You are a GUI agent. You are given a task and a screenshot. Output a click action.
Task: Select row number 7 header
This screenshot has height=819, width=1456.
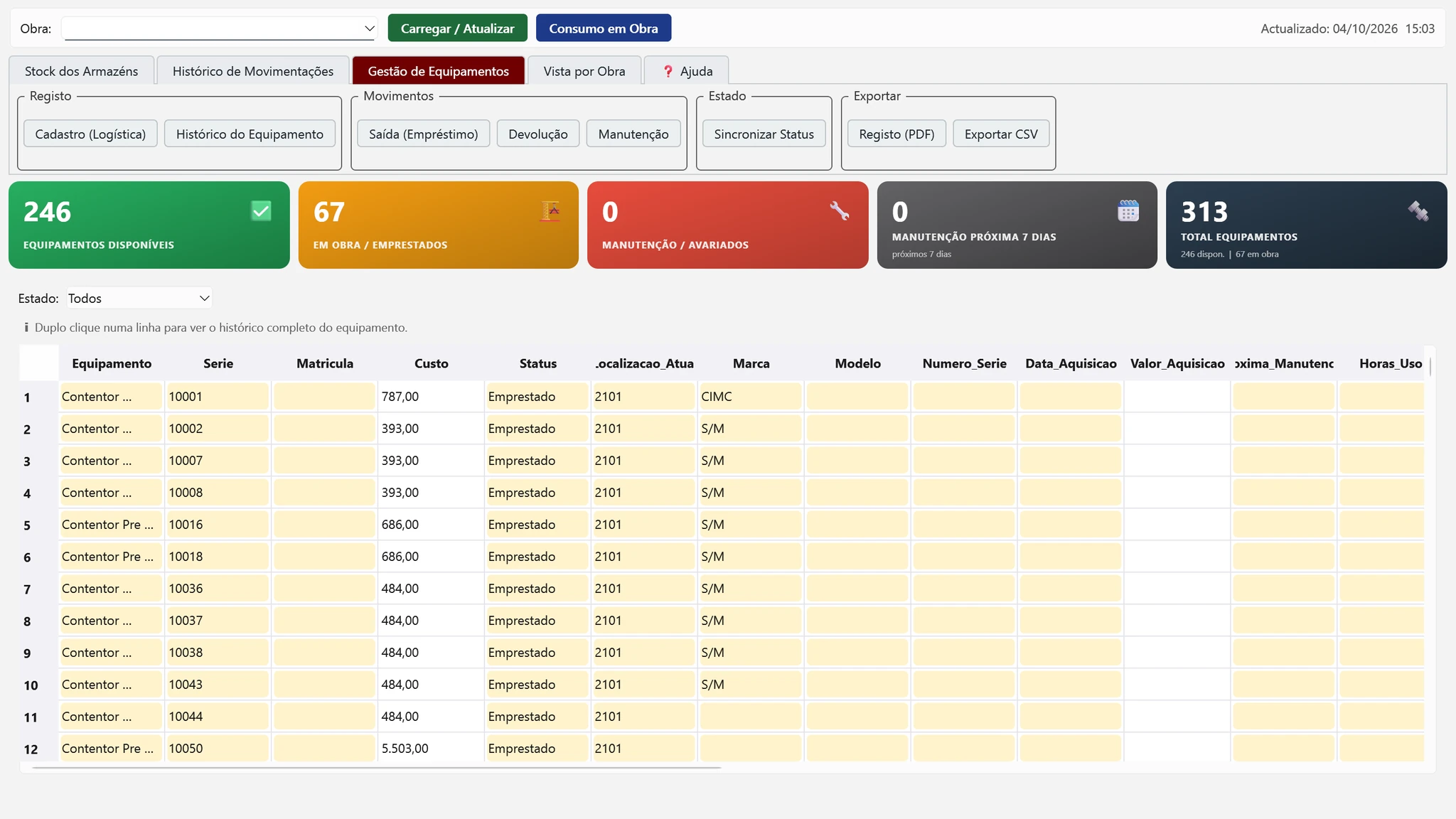coord(38,589)
